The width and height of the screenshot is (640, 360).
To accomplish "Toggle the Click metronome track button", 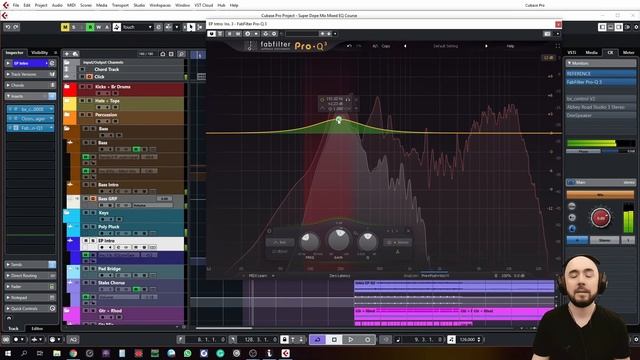I will (x=89, y=77).
